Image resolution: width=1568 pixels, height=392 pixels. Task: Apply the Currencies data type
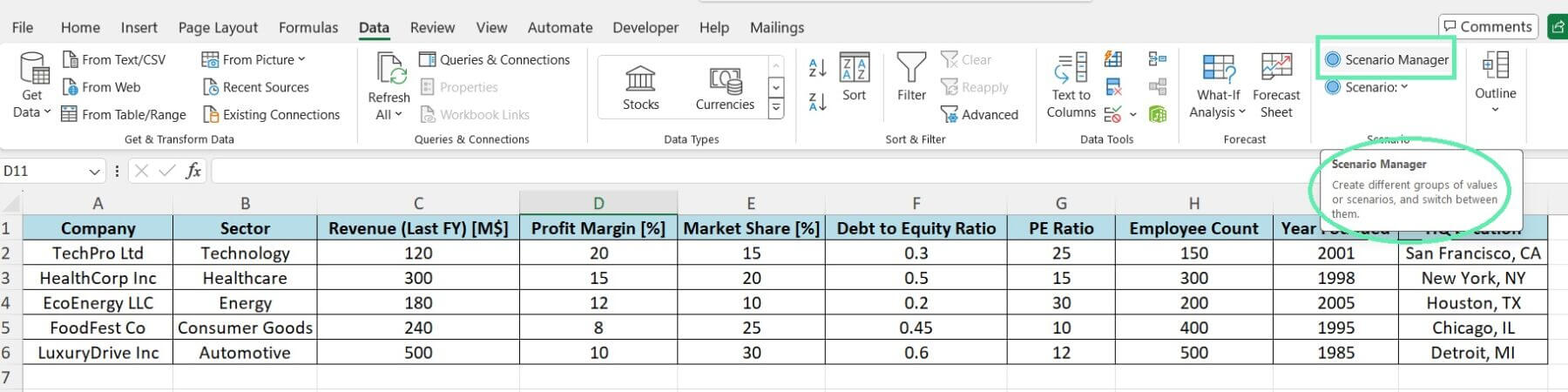pyautogui.click(x=725, y=88)
